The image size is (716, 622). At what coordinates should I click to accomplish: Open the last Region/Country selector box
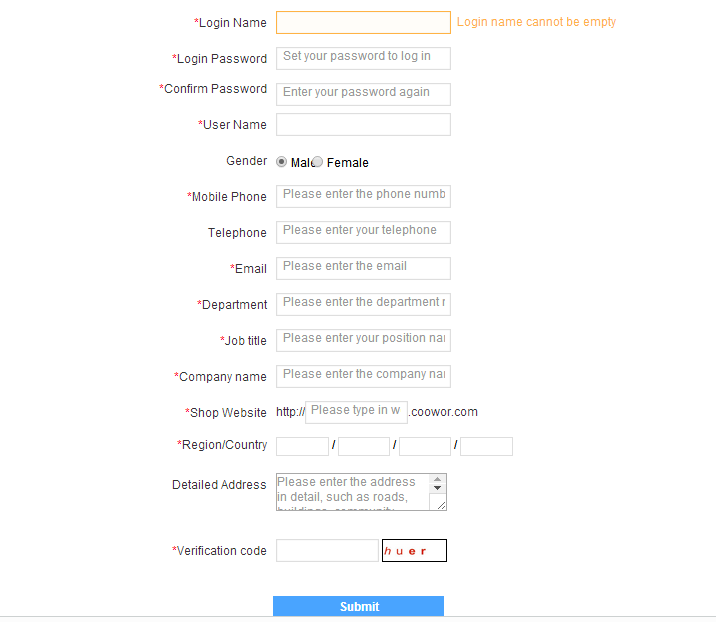pyautogui.click(x=486, y=446)
